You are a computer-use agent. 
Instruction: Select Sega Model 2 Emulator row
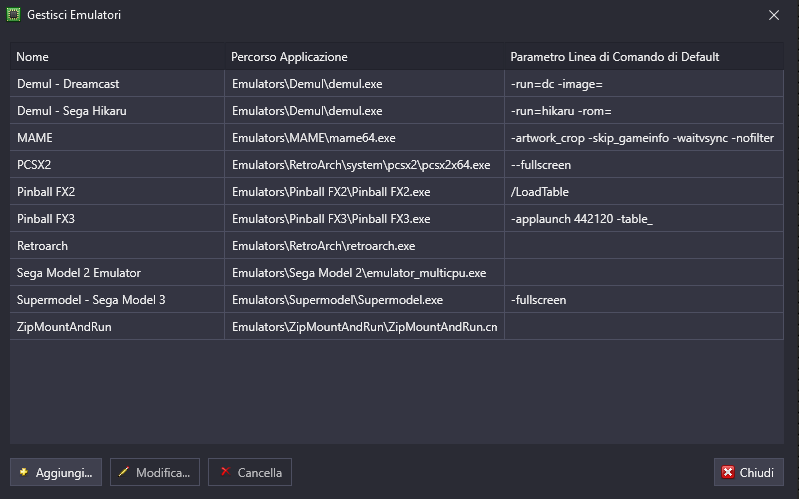tap(396, 273)
